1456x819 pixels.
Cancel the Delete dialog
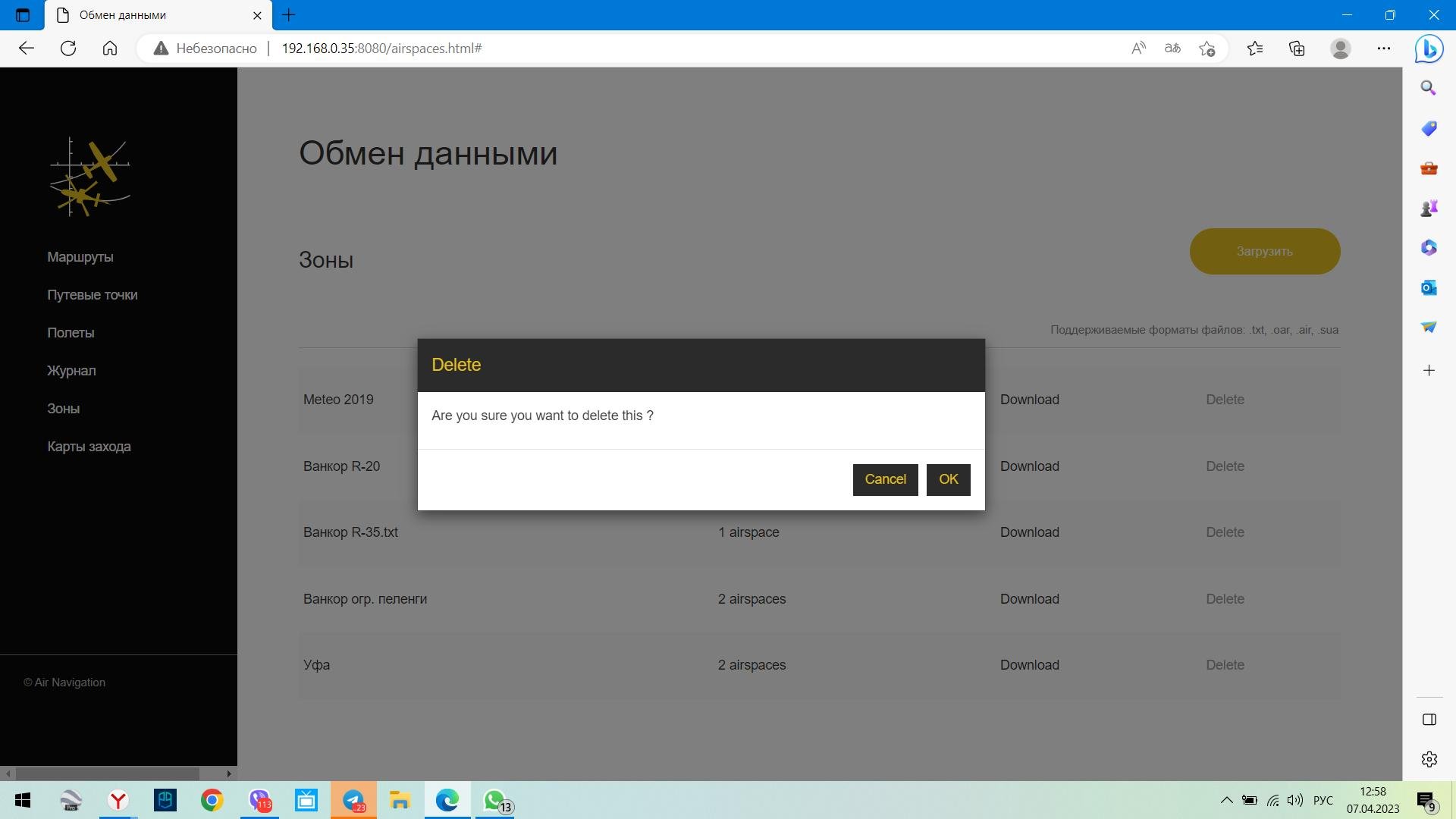tap(885, 479)
